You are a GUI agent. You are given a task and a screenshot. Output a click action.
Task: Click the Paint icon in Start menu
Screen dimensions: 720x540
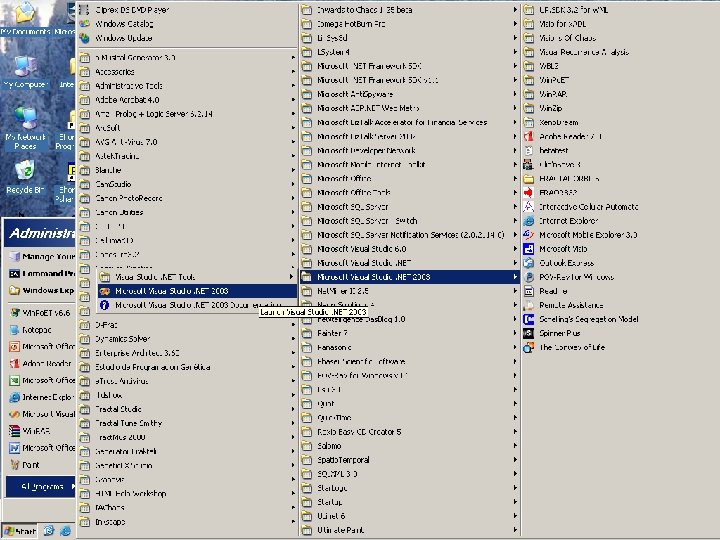coord(15,465)
